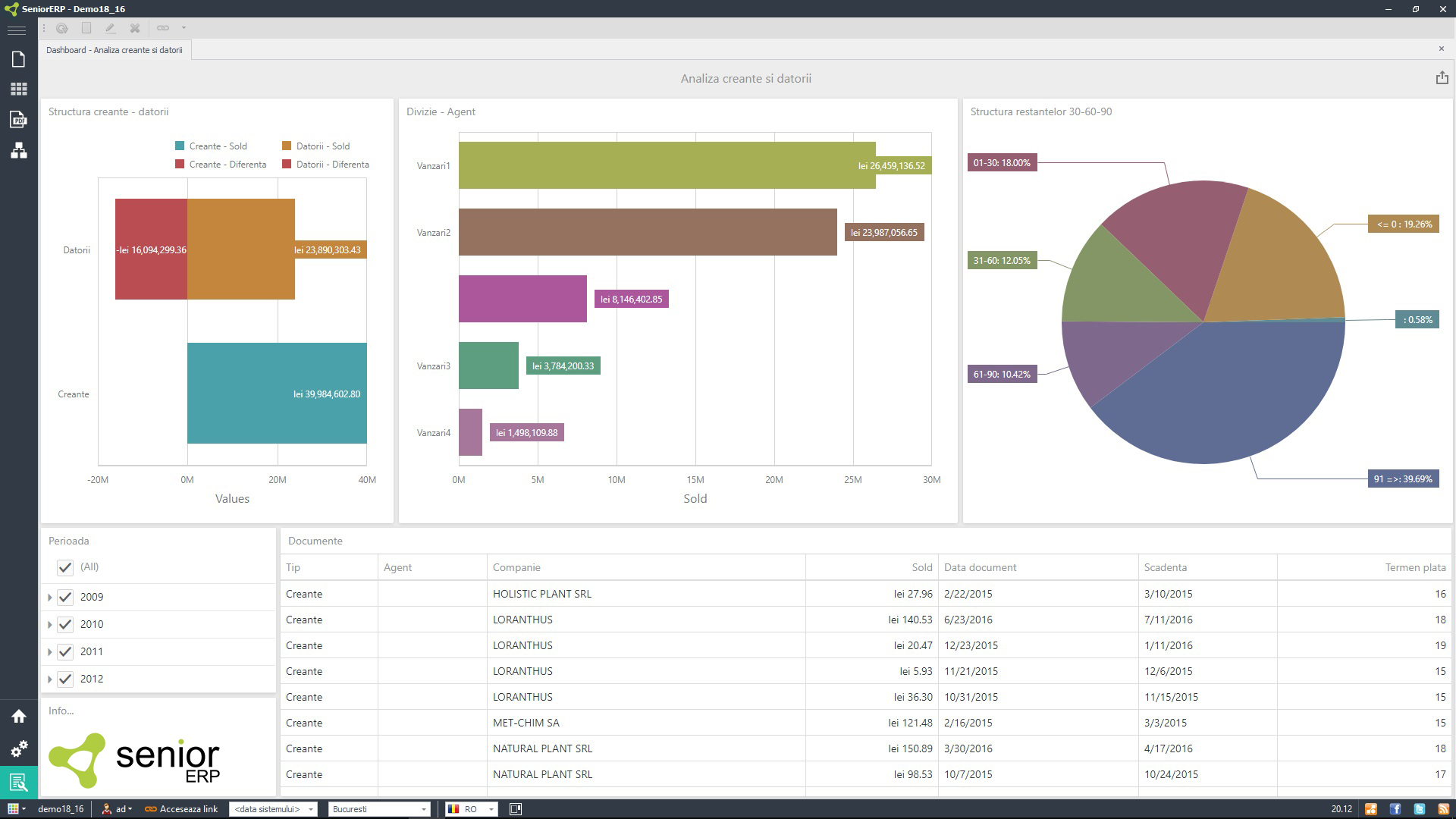1456x819 pixels.
Task: Open settings gears in sidebar
Action: pyautogui.click(x=18, y=748)
